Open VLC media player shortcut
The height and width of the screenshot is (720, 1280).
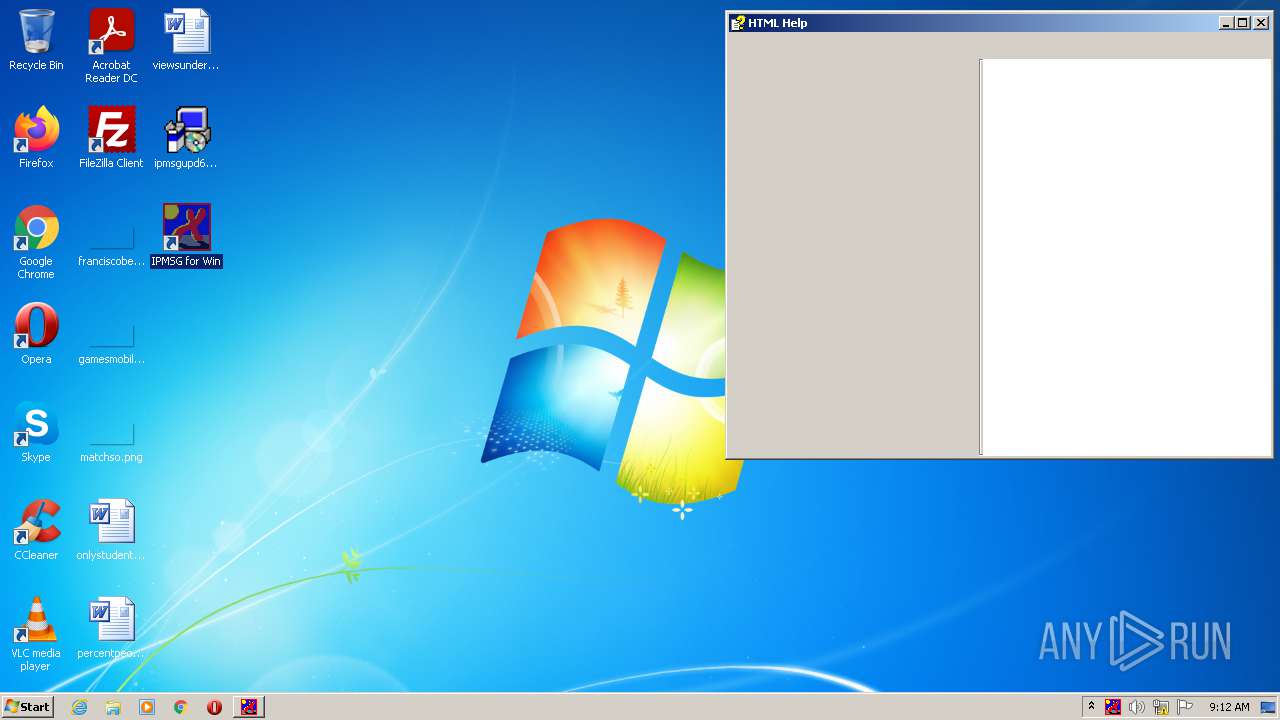36,634
